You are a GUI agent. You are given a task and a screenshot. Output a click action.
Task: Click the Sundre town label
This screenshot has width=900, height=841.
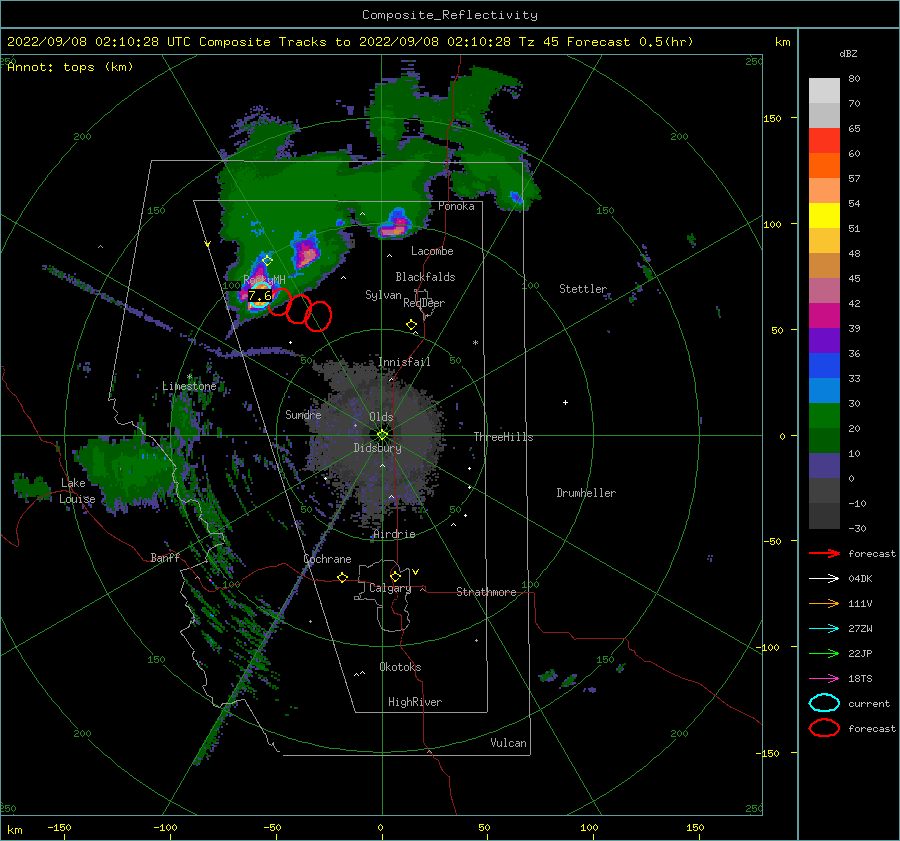click(x=303, y=414)
